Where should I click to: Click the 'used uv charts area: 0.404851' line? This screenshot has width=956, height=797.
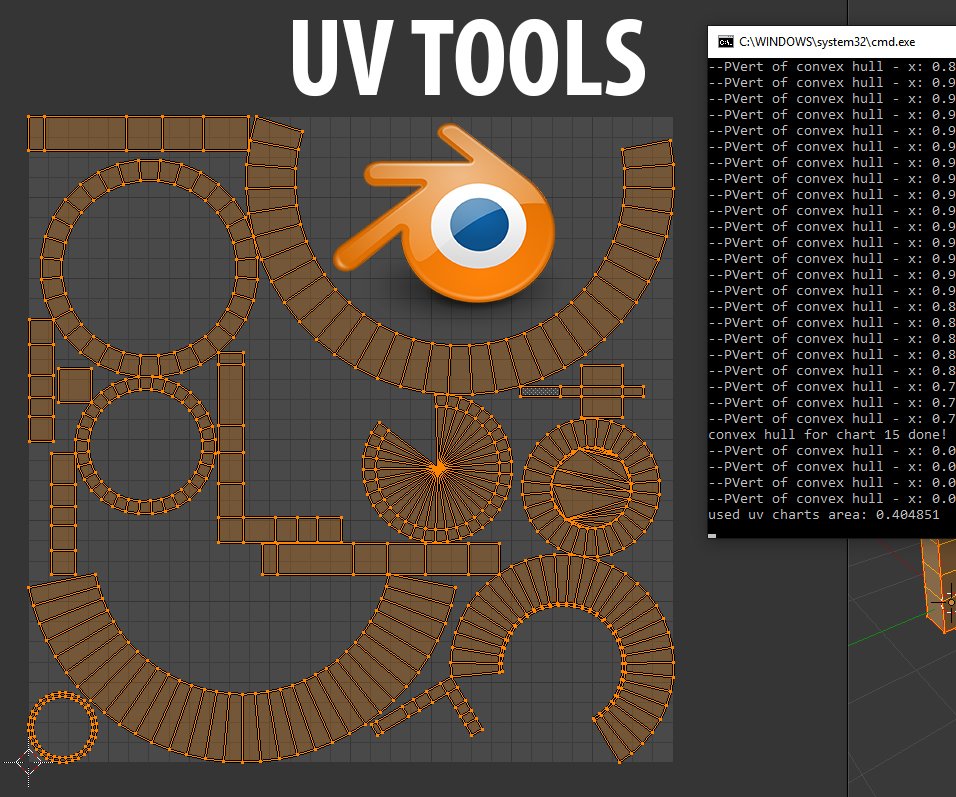(x=824, y=515)
